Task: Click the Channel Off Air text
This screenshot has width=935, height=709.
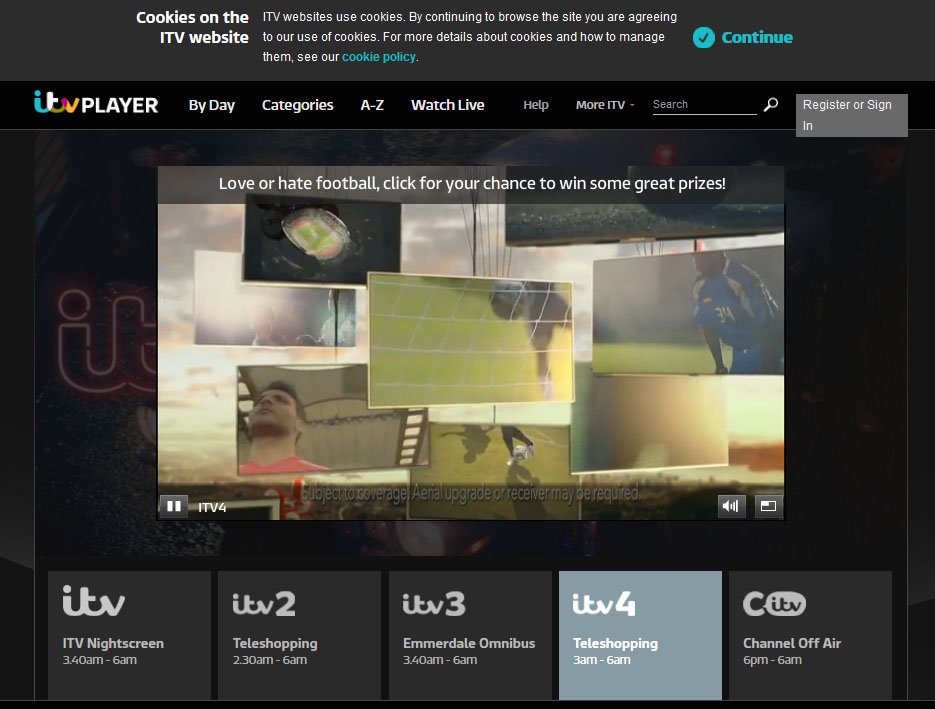Action: [792, 643]
